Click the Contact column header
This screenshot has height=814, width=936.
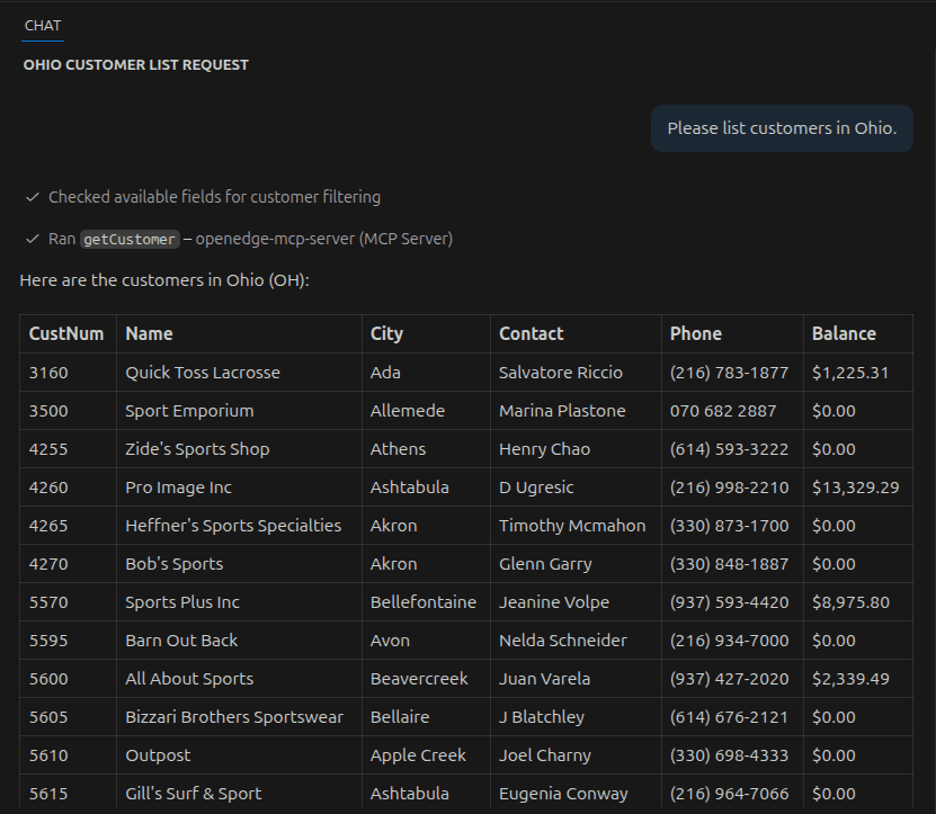click(531, 334)
